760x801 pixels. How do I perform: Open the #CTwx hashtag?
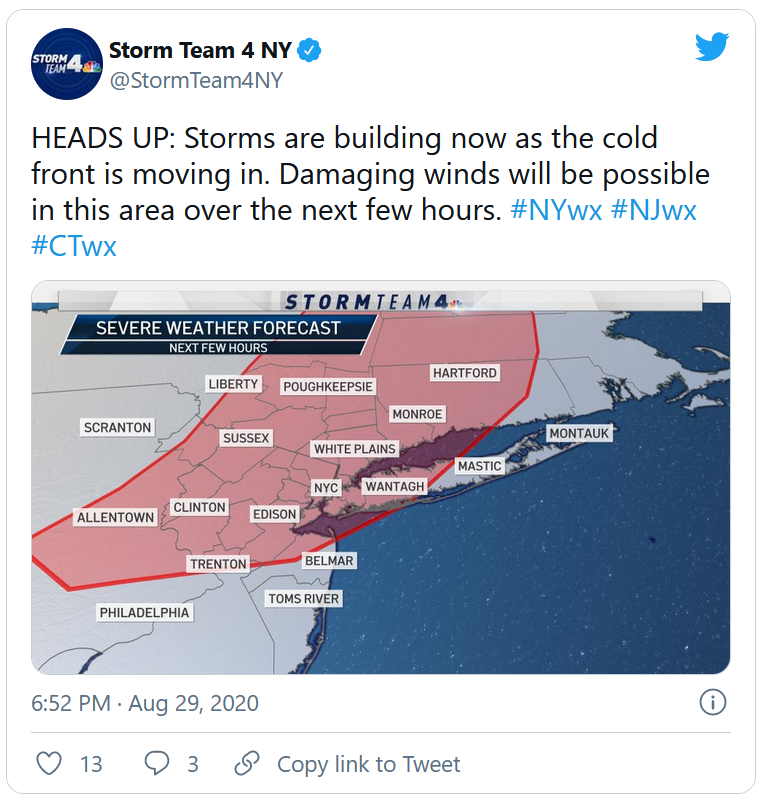[x=74, y=246]
